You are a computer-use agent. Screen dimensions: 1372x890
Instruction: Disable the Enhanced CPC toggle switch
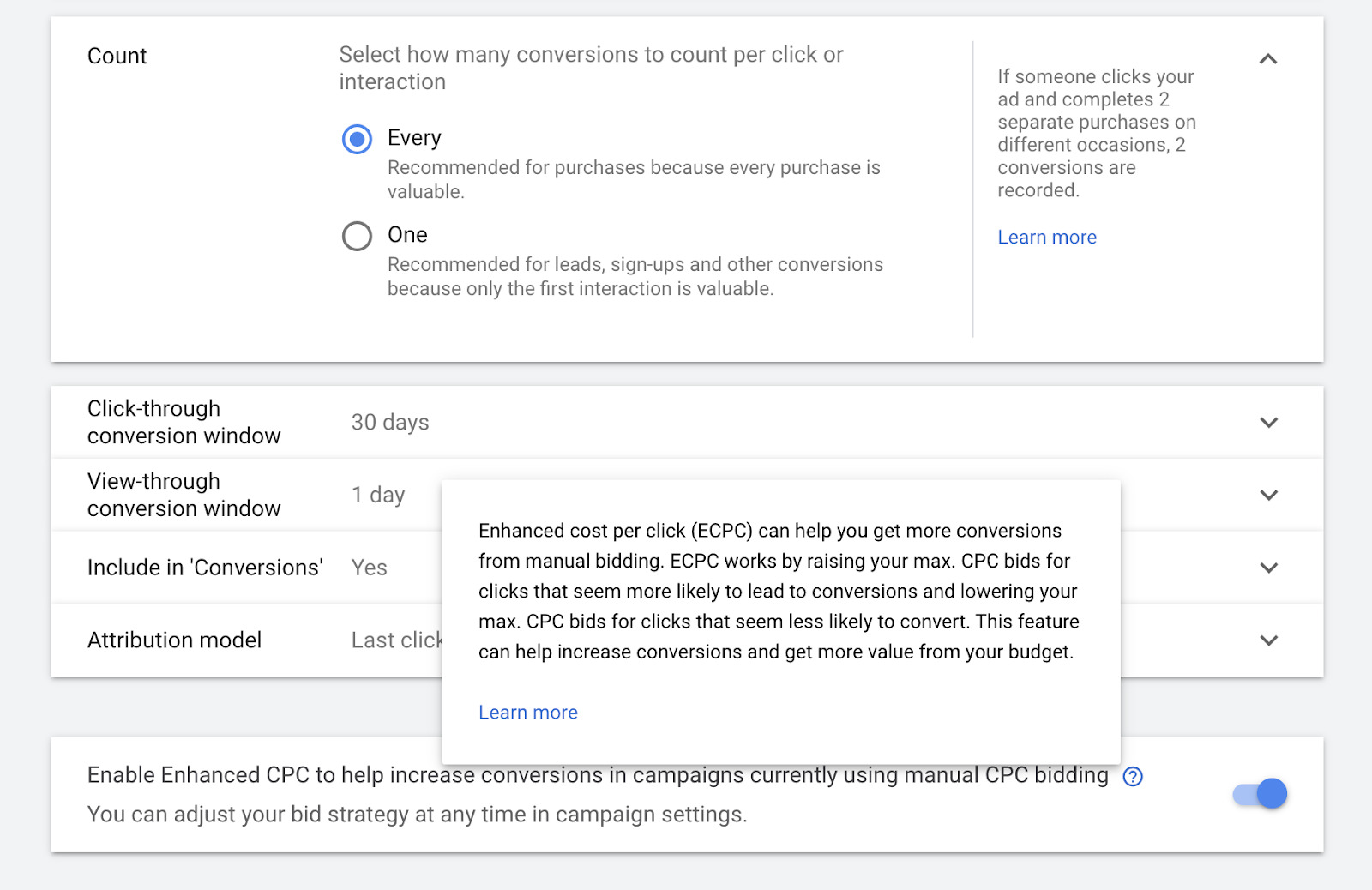[1261, 794]
